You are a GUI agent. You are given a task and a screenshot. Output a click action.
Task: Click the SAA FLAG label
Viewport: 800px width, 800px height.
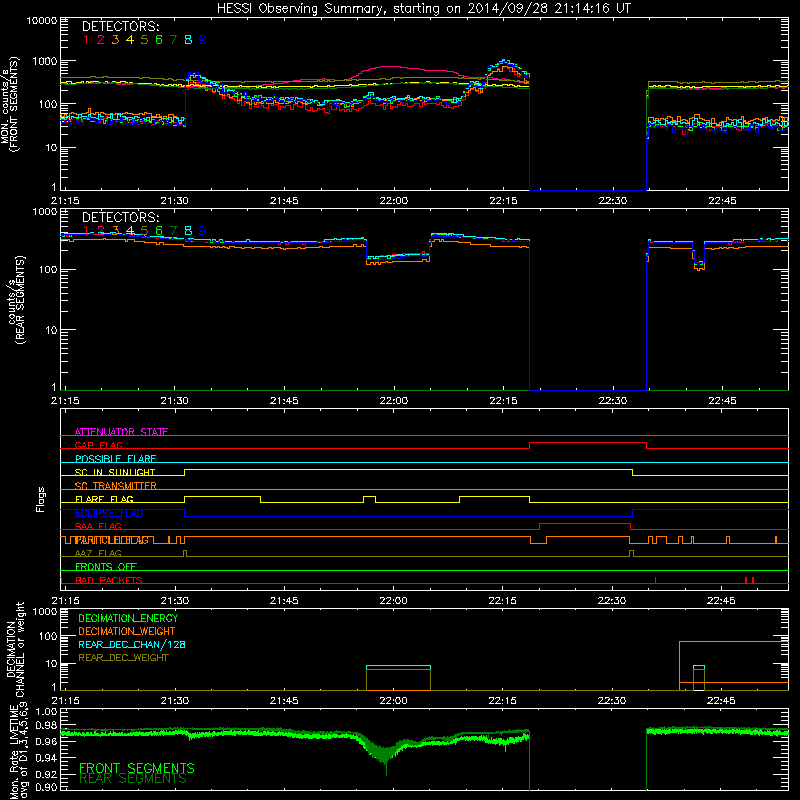click(98, 526)
